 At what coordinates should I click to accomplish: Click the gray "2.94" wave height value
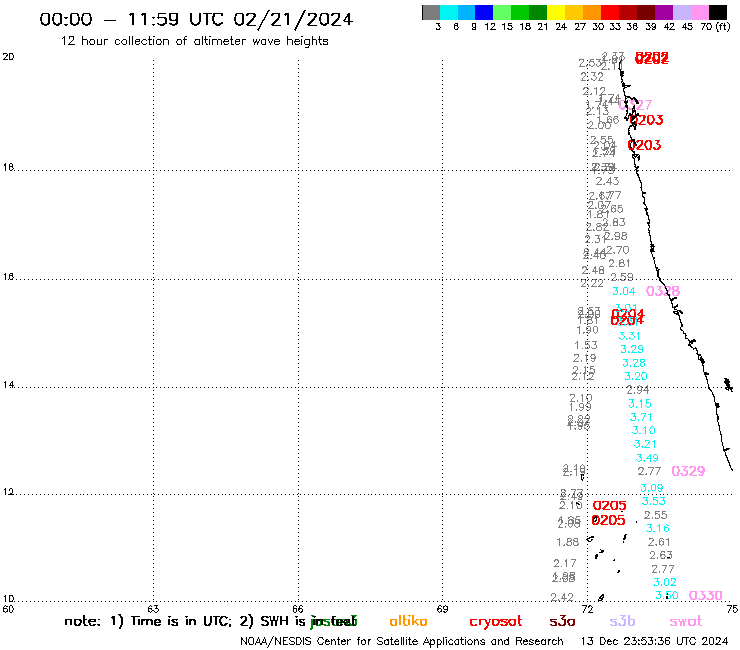(x=638, y=390)
